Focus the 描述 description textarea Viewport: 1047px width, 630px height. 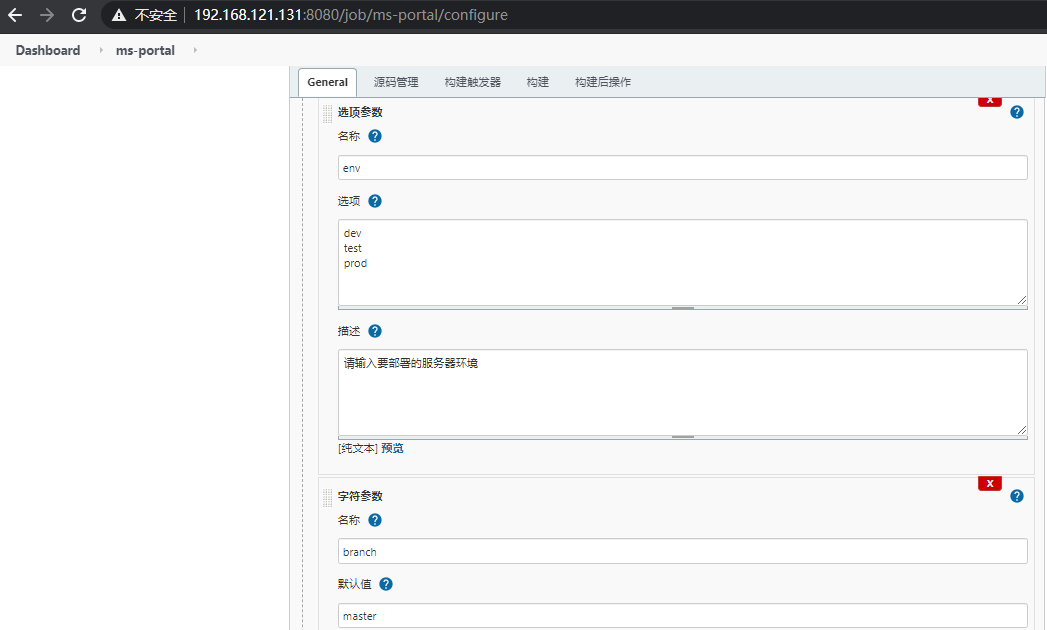point(682,393)
